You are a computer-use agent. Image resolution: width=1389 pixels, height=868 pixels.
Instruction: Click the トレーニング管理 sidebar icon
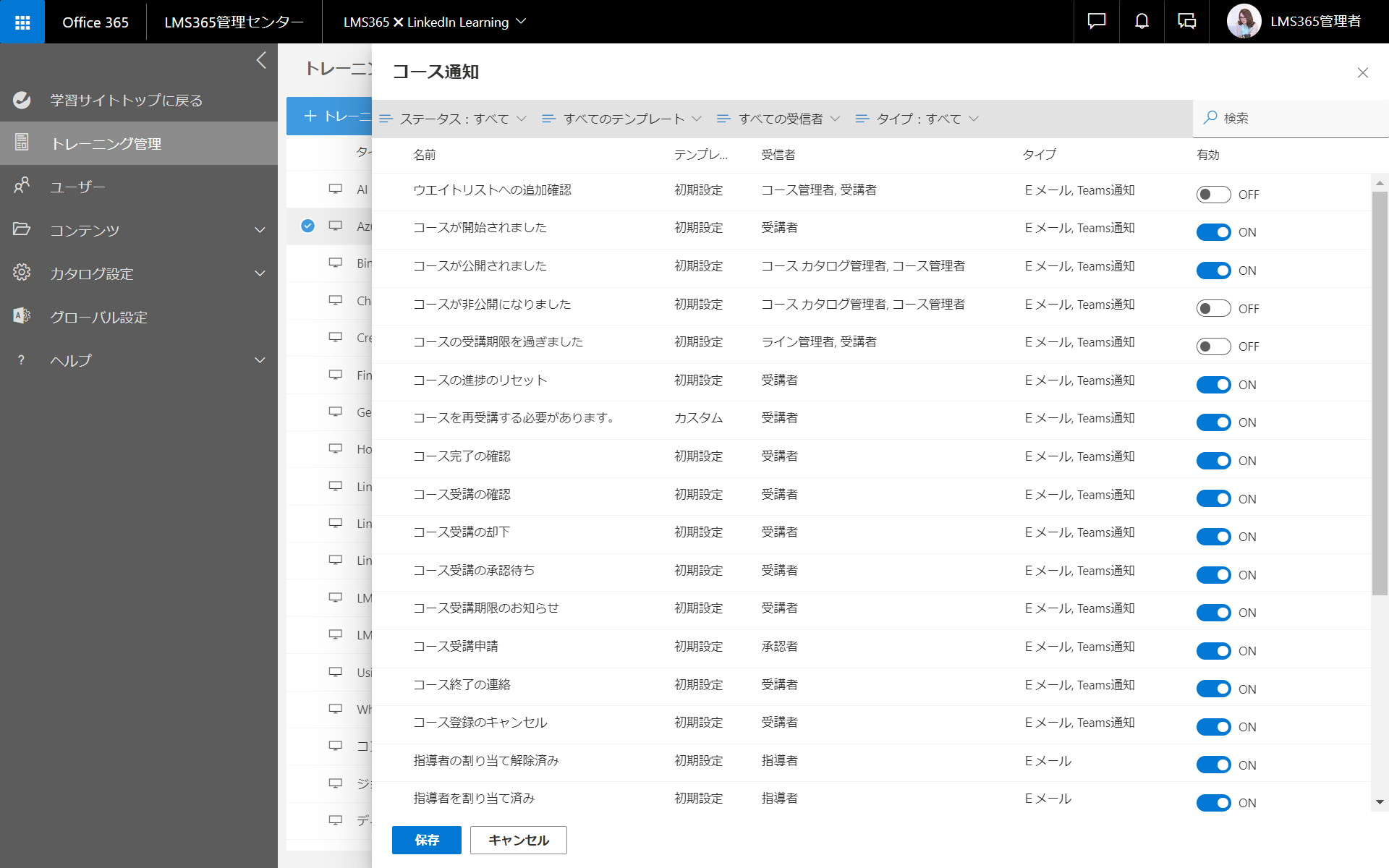[x=22, y=142]
